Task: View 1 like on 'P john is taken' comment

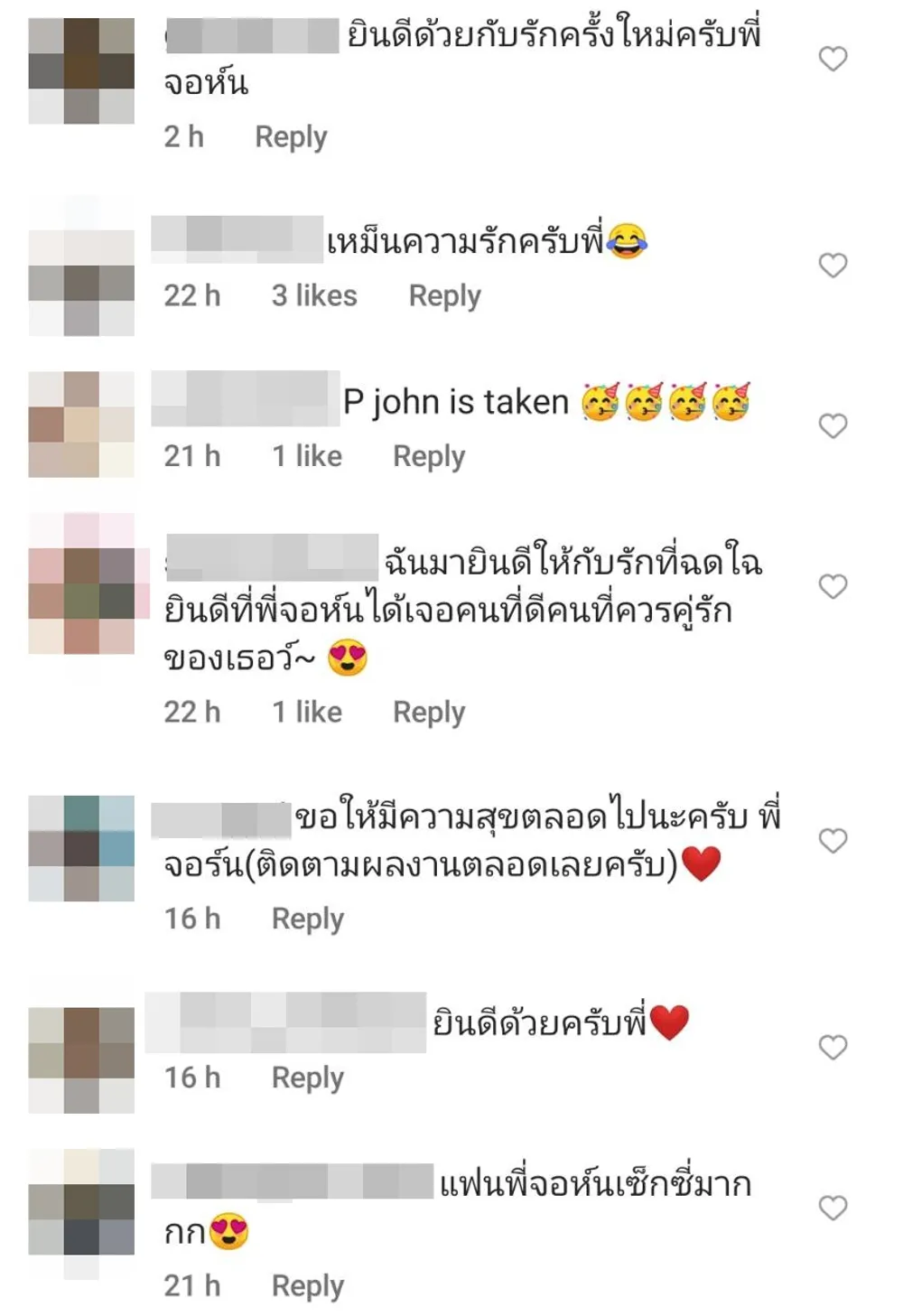Action: click(307, 456)
